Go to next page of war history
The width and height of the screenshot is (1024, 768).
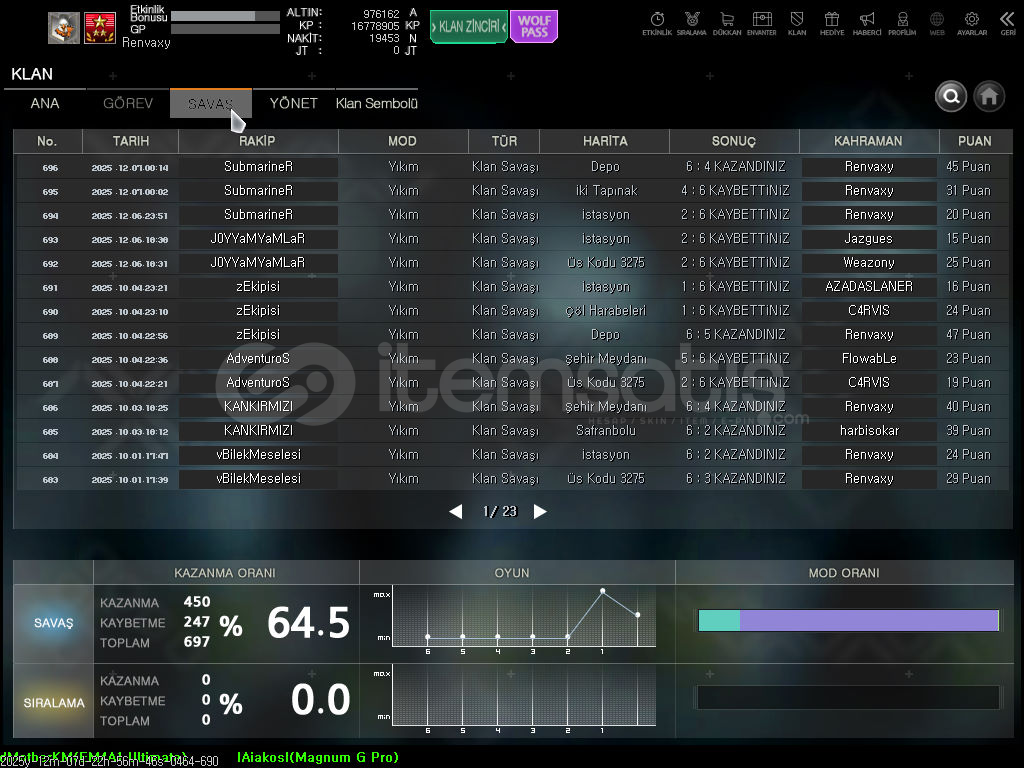[540, 511]
